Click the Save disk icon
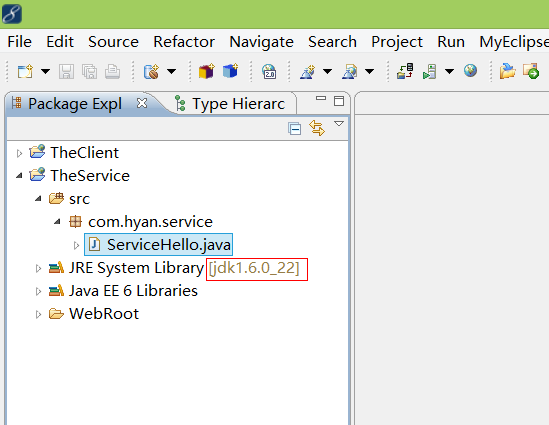 (x=66, y=71)
